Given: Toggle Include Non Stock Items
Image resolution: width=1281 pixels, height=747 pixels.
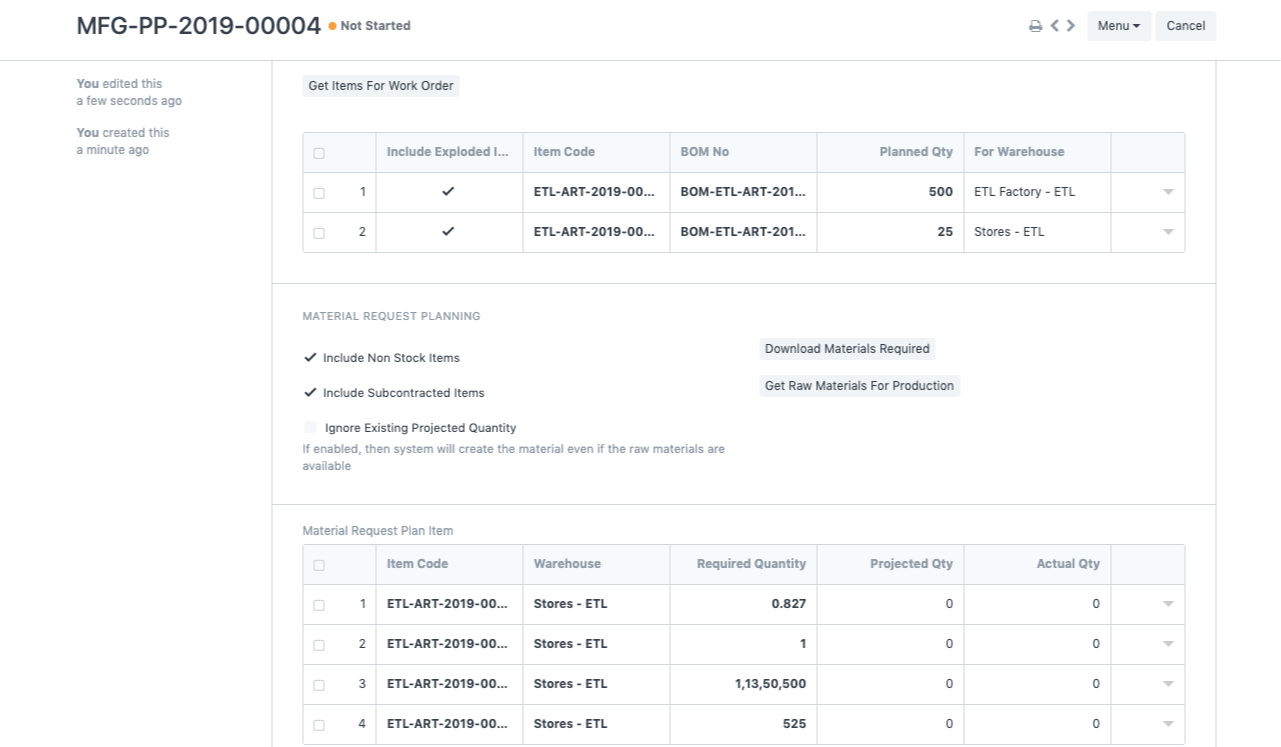Looking at the screenshot, I should pos(310,357).
